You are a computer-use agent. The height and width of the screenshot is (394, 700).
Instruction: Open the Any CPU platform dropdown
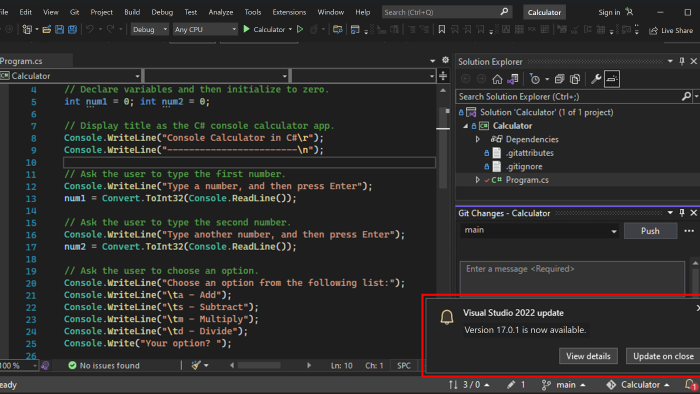click(x=205, y=29)
